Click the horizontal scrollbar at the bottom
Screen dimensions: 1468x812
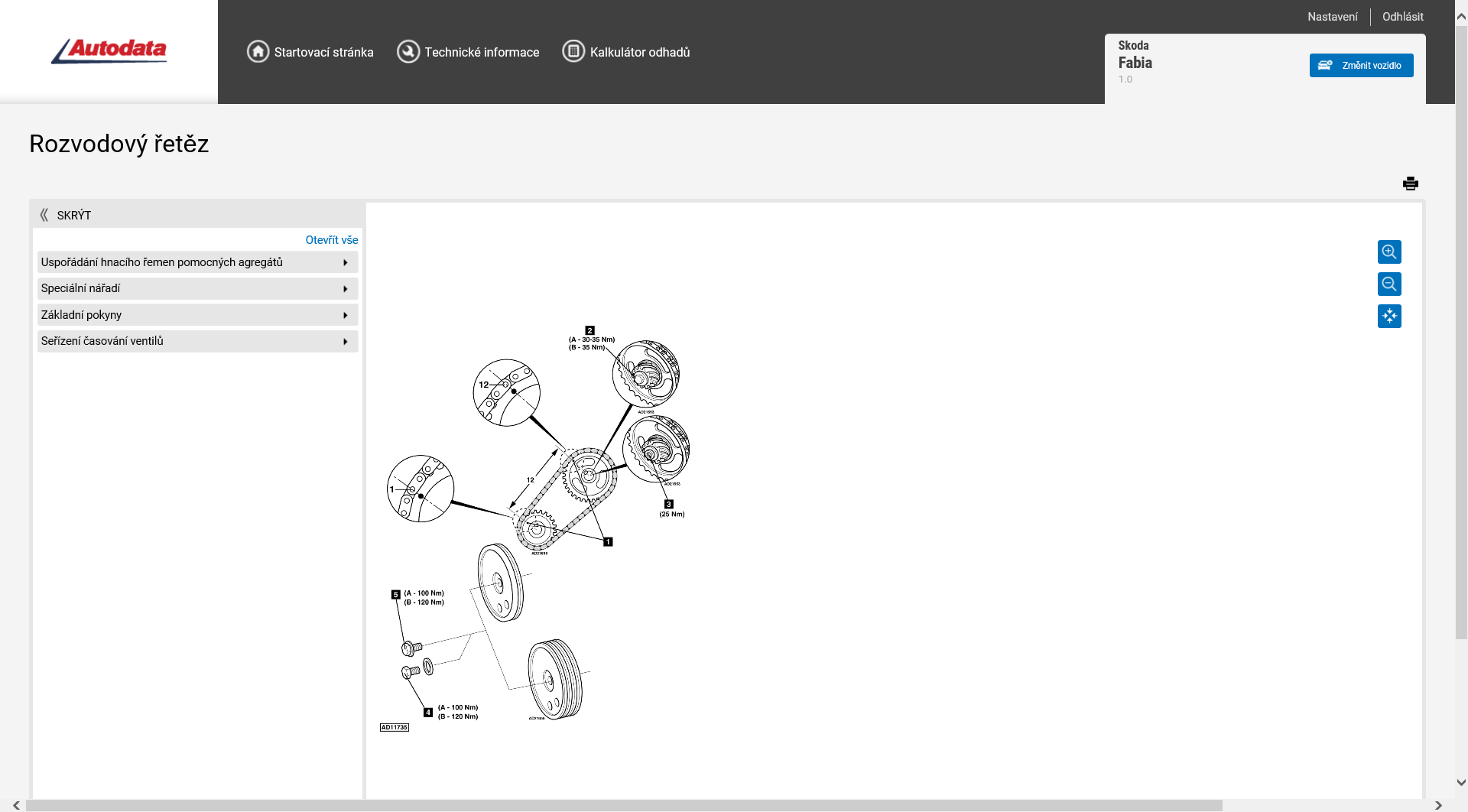623,805
